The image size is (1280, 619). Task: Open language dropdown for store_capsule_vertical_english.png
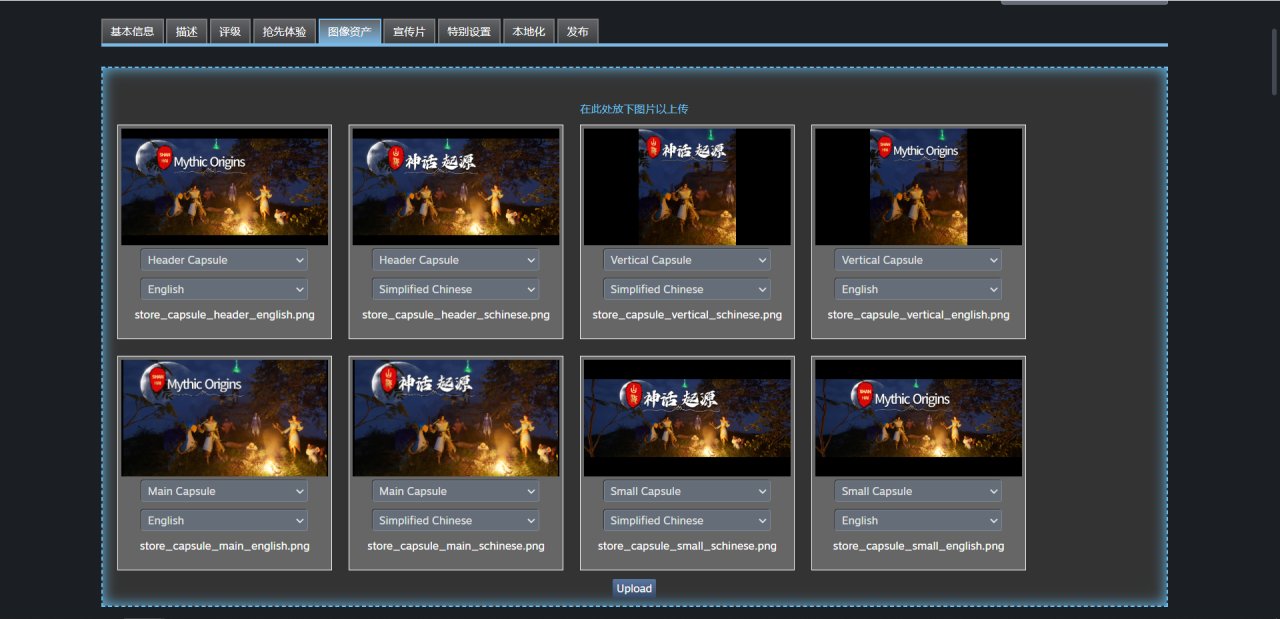click(918, 289)
